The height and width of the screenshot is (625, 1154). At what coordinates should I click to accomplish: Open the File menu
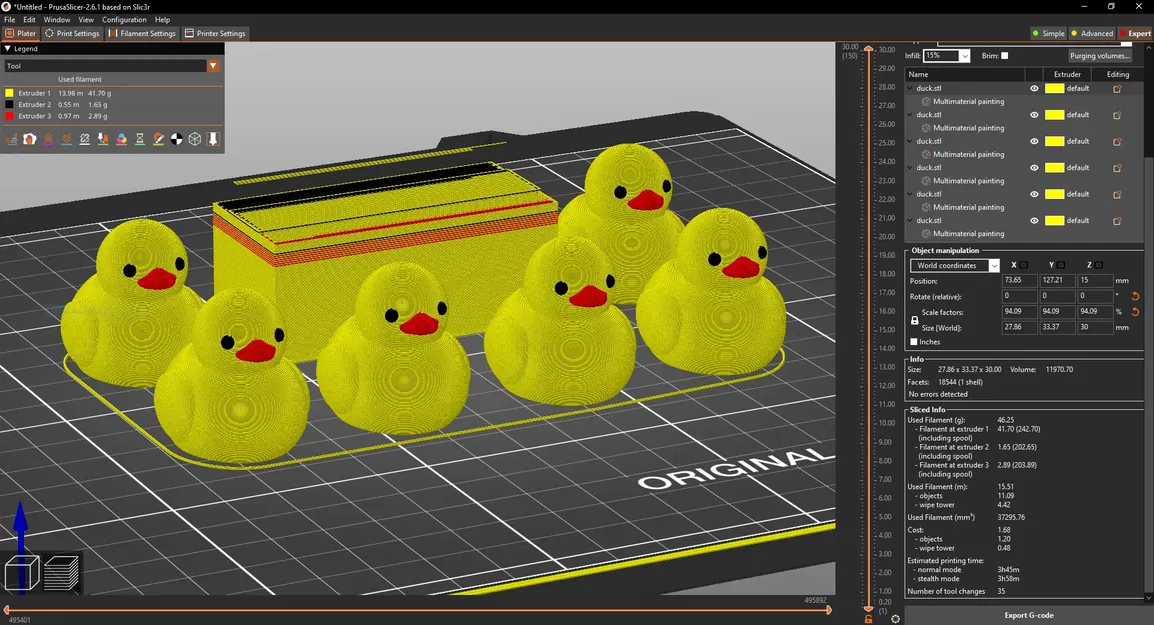(x=10, y=20)
